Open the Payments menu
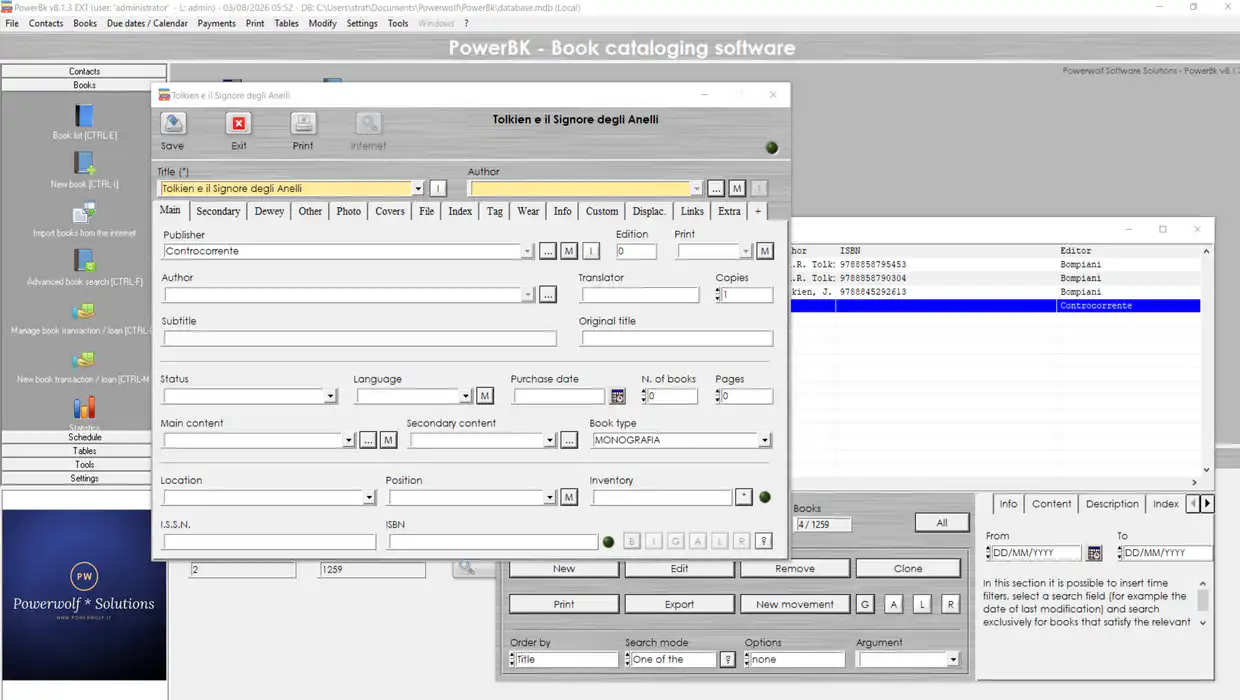 [x=217, y=23]
